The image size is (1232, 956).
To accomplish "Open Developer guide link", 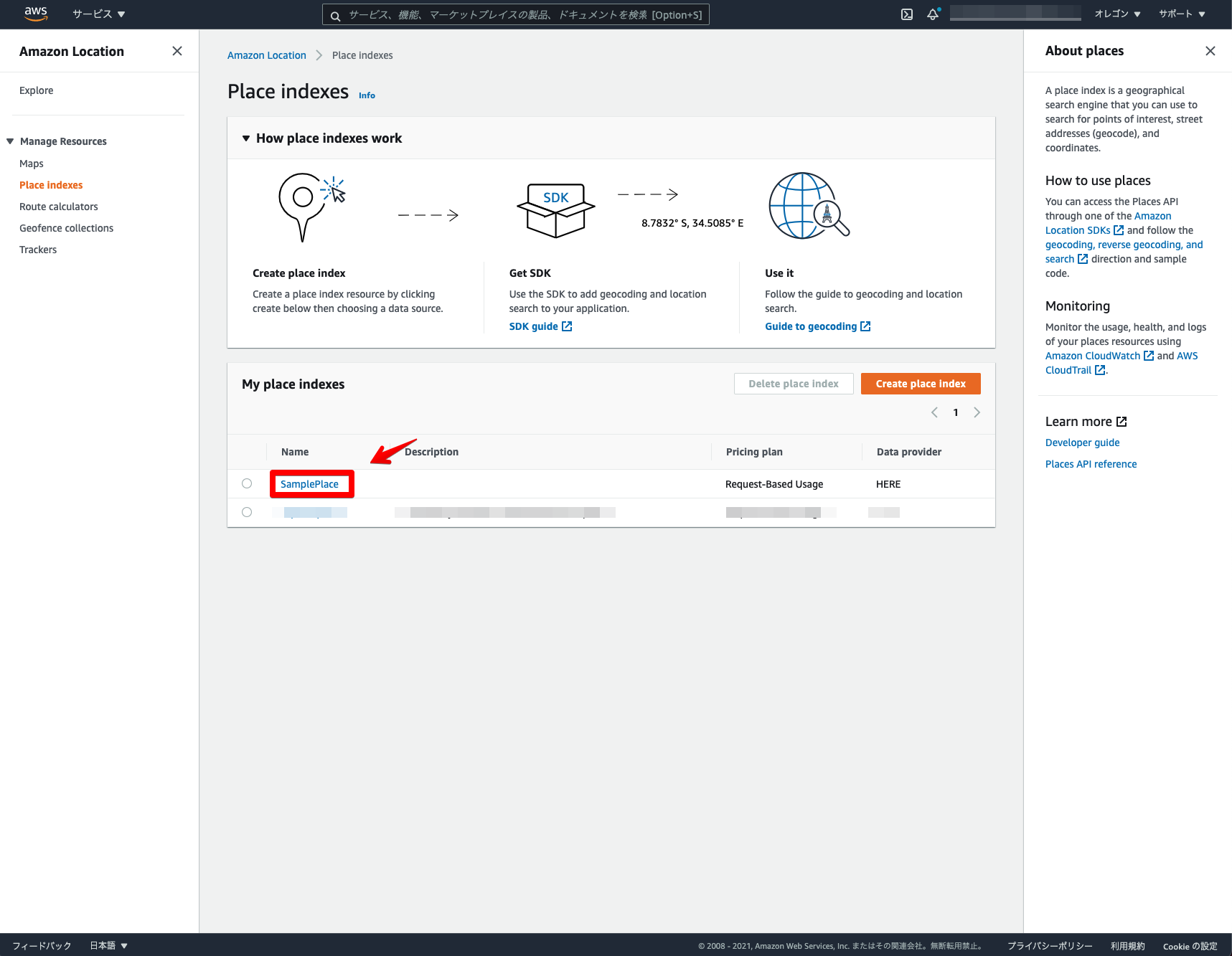I will point(1082,442).
